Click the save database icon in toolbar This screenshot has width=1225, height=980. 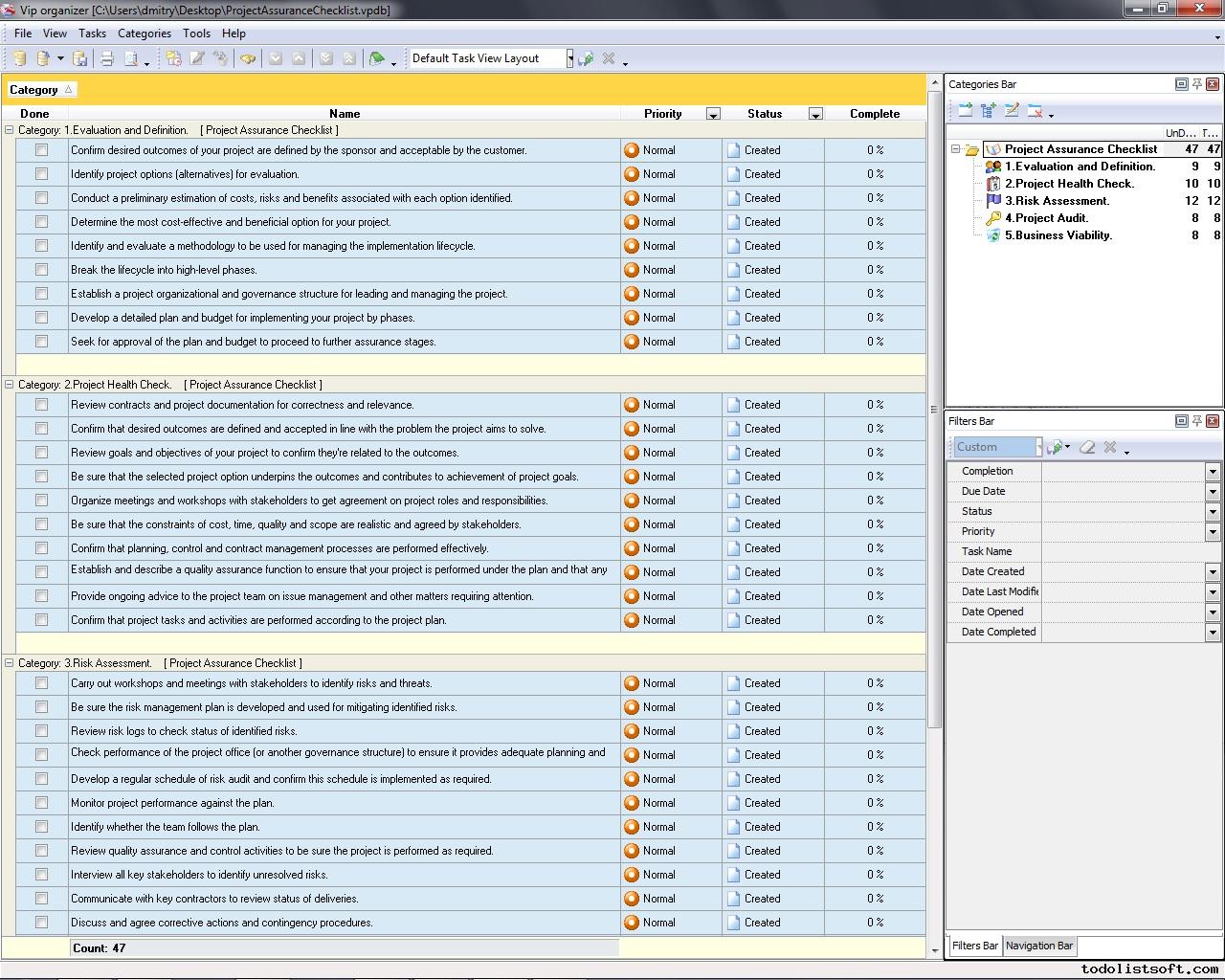click(x=80, y=59)
